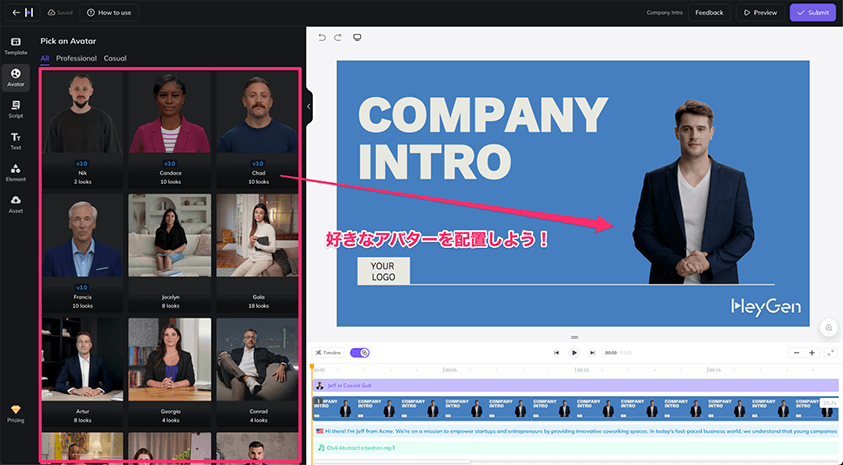Open the Template sidebar panel
Image resolution: width=843 pixels, height=465 pixels.
point(16,46)
